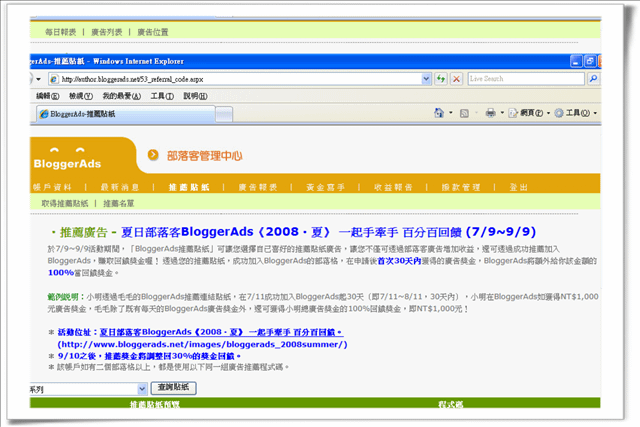Go to 最新消息 in orange nav
Viewport: 640px width, 427px height.
120,187
